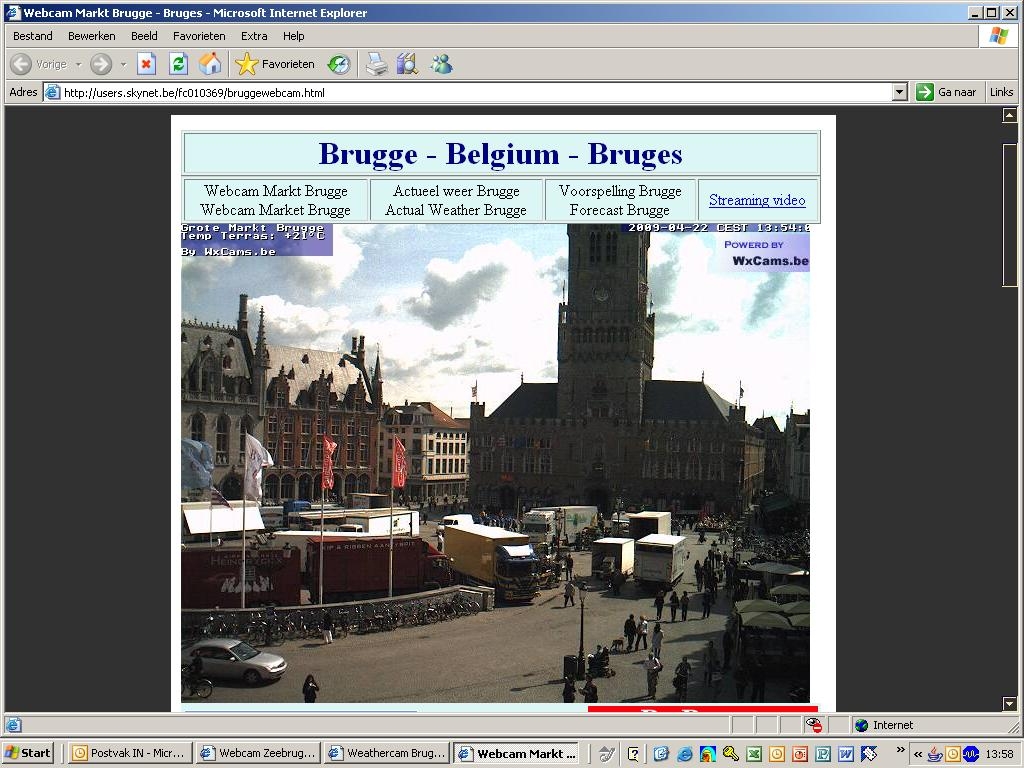Click the Refresh page icon

coord(178,64)
